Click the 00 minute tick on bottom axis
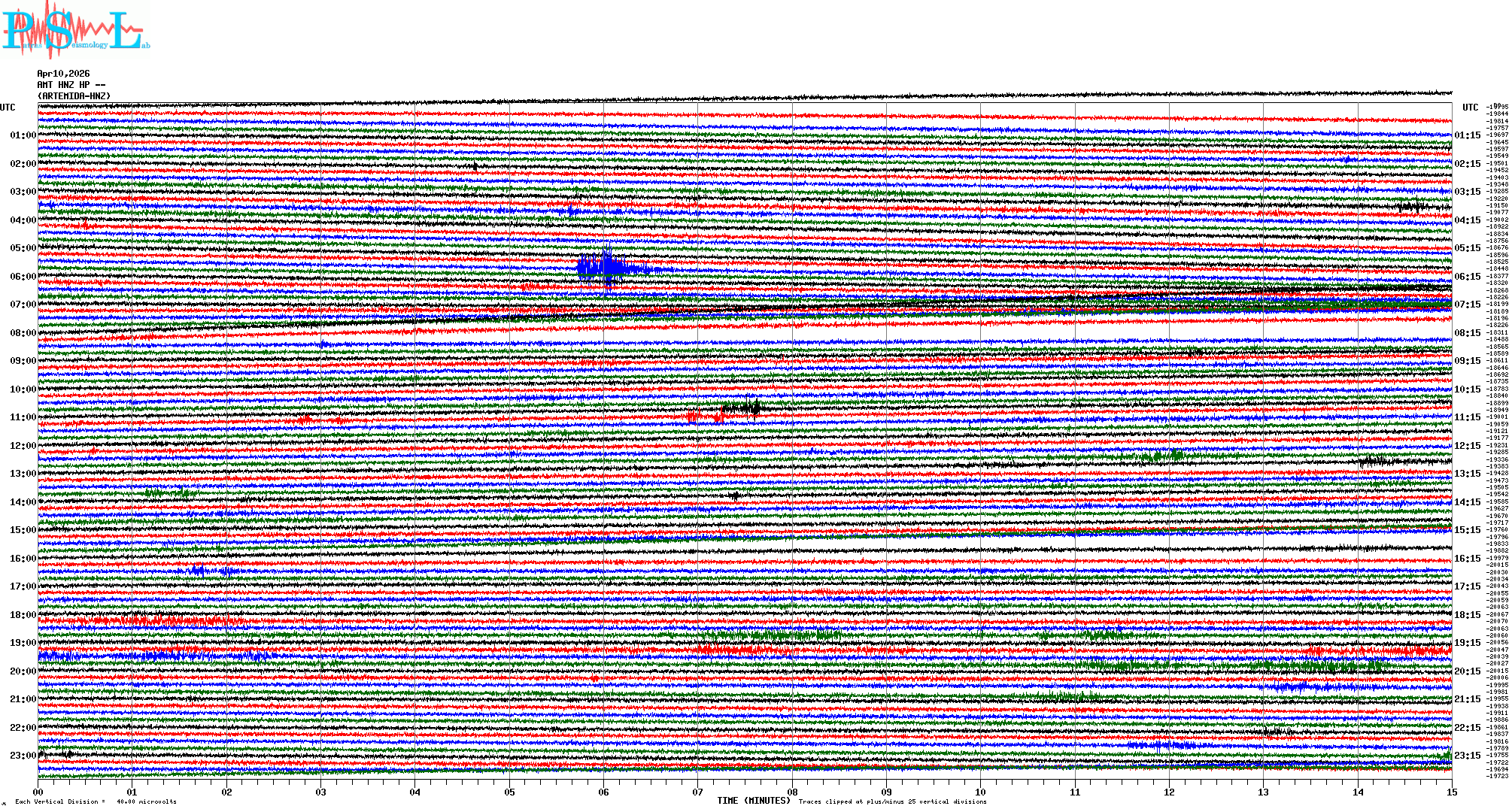 coord(38,792)
